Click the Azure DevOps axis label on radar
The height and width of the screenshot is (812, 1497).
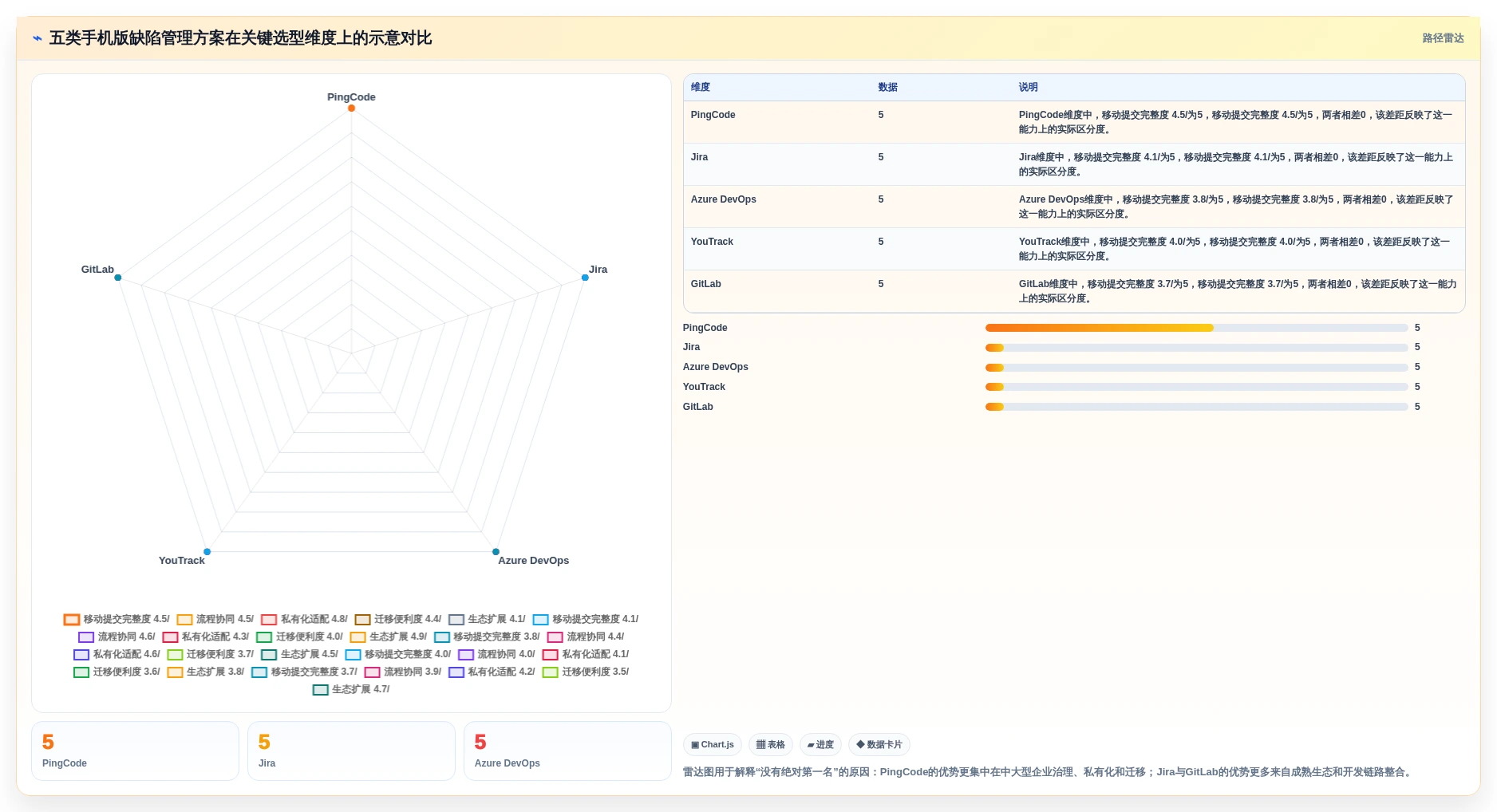click(x=534, y=561)
